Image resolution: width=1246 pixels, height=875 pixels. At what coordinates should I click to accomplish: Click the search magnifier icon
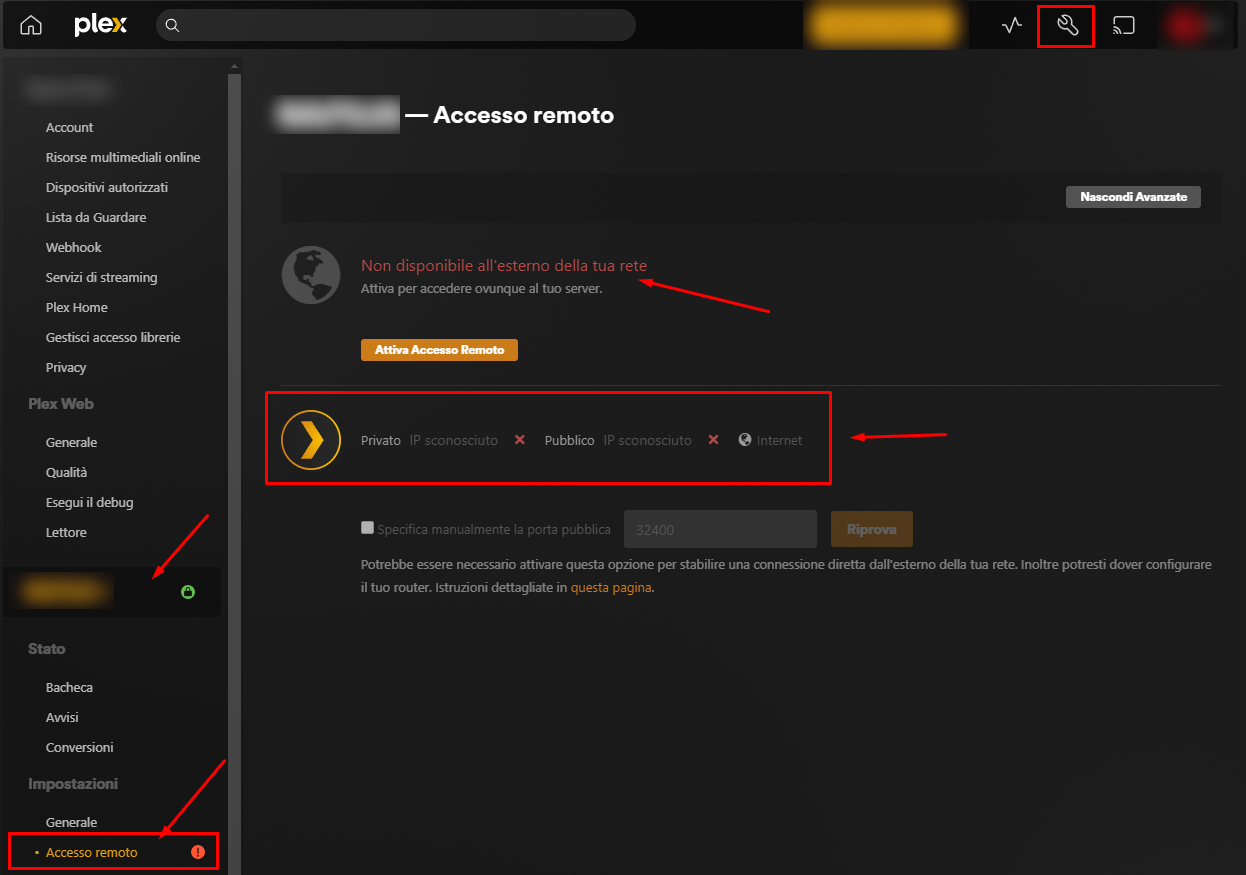click(x=172, y=26)
